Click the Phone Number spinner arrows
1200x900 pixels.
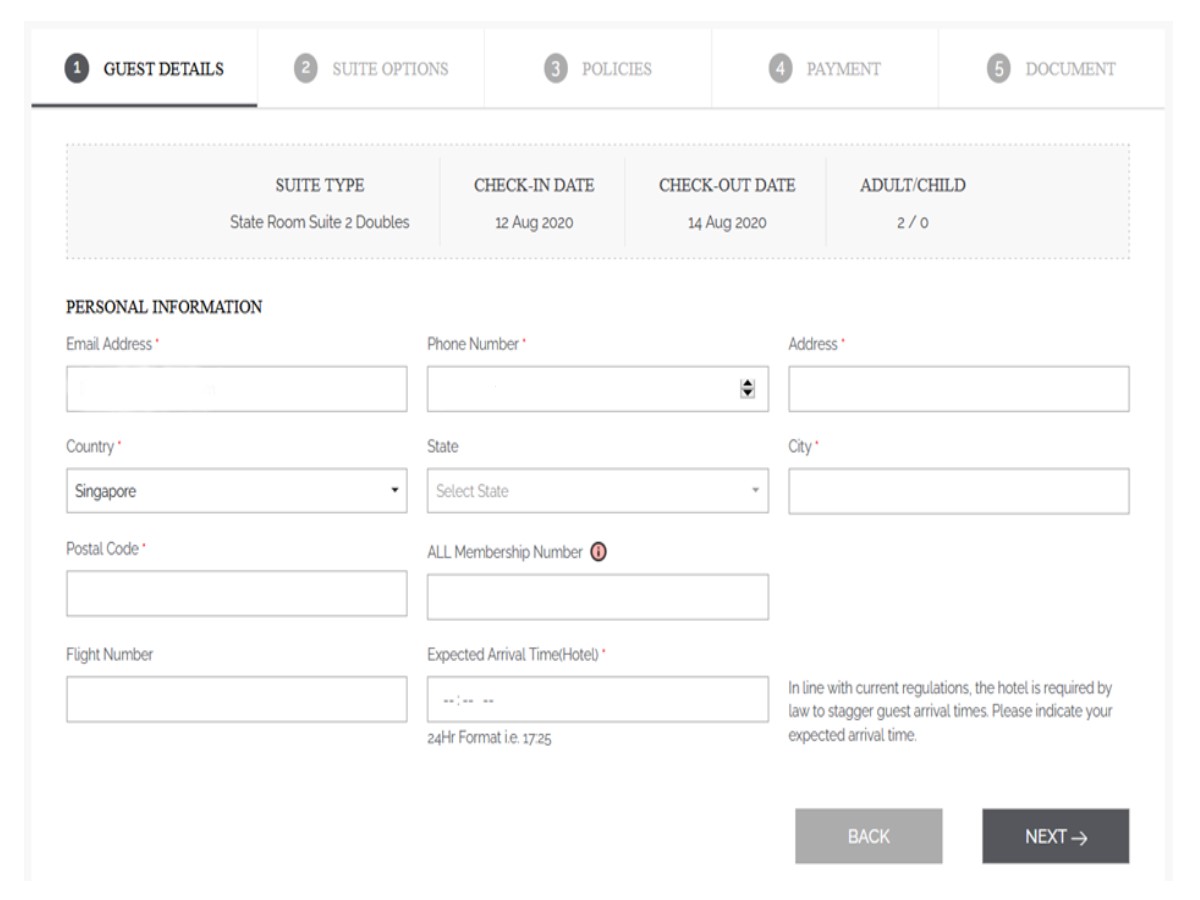click(747, 389)
